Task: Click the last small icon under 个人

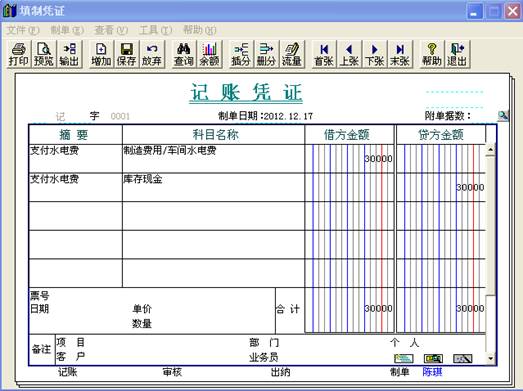Action: [463, 359]
